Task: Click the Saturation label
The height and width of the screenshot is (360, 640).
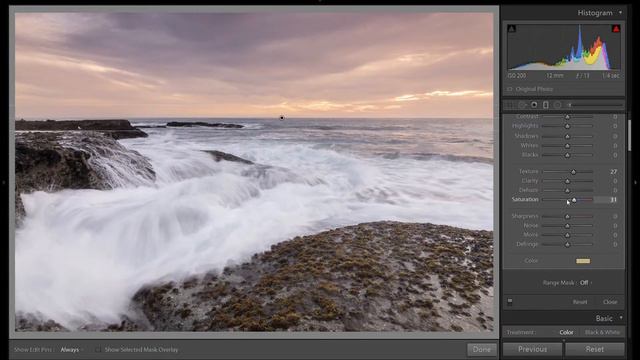Action: 525,200
